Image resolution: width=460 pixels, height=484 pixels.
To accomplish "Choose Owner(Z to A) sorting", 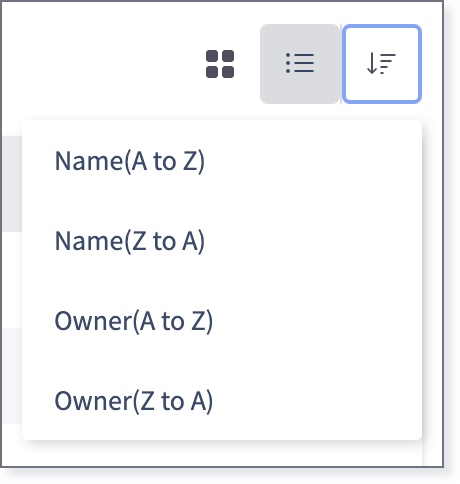I will [222, 401].
